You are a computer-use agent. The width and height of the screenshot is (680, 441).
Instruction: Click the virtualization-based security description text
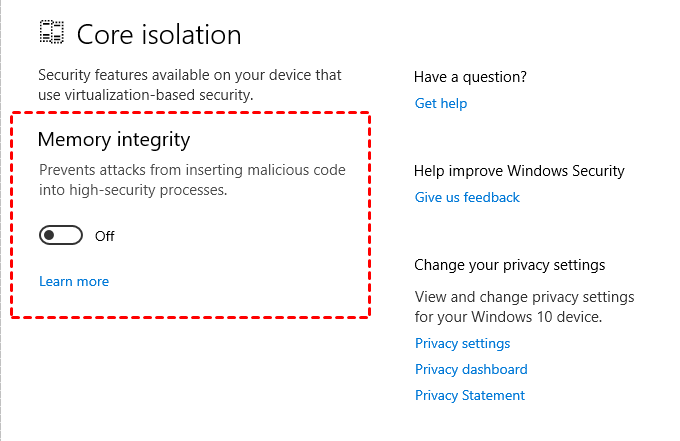(190, 85)
